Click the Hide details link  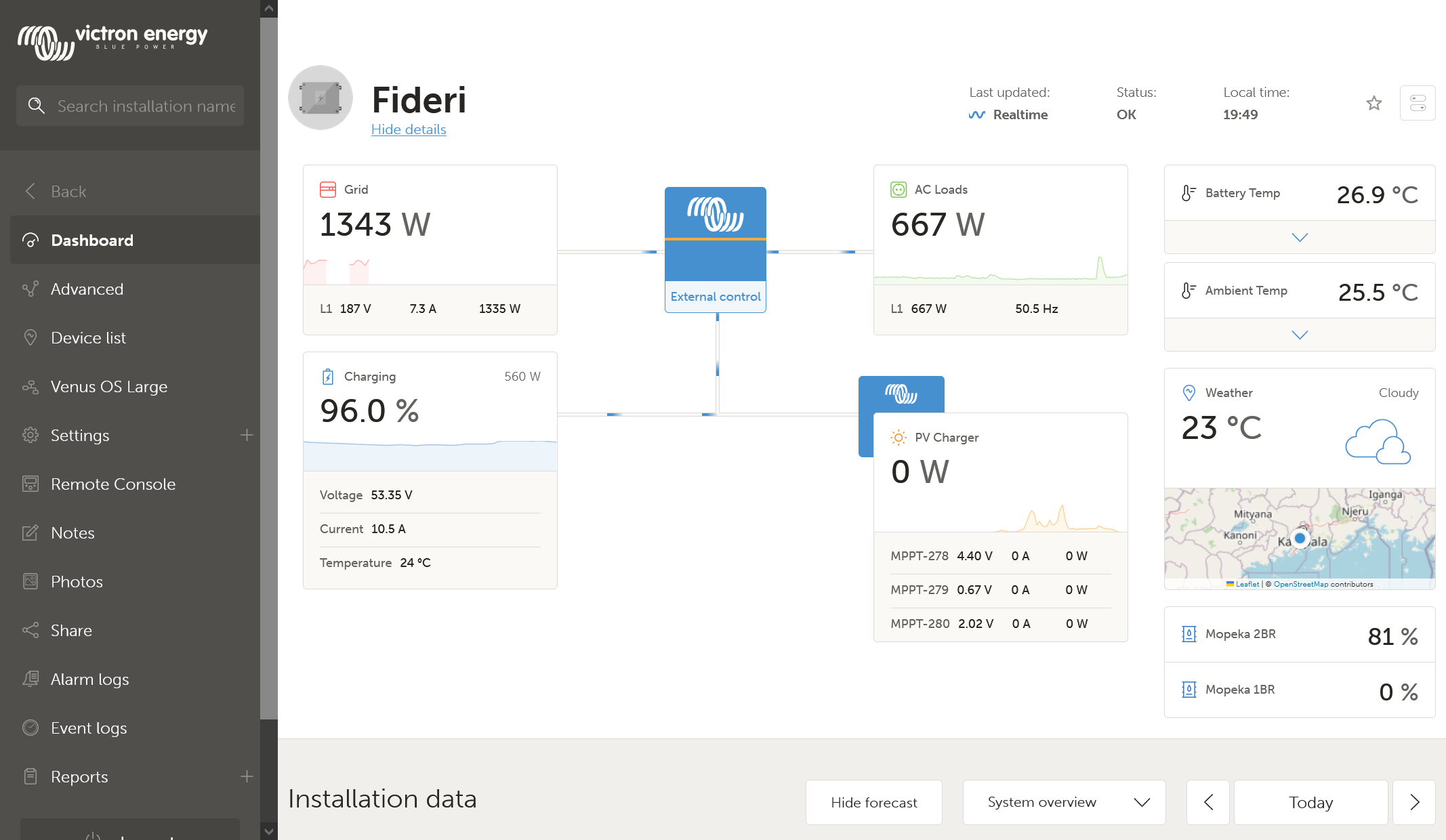[409, 129]
